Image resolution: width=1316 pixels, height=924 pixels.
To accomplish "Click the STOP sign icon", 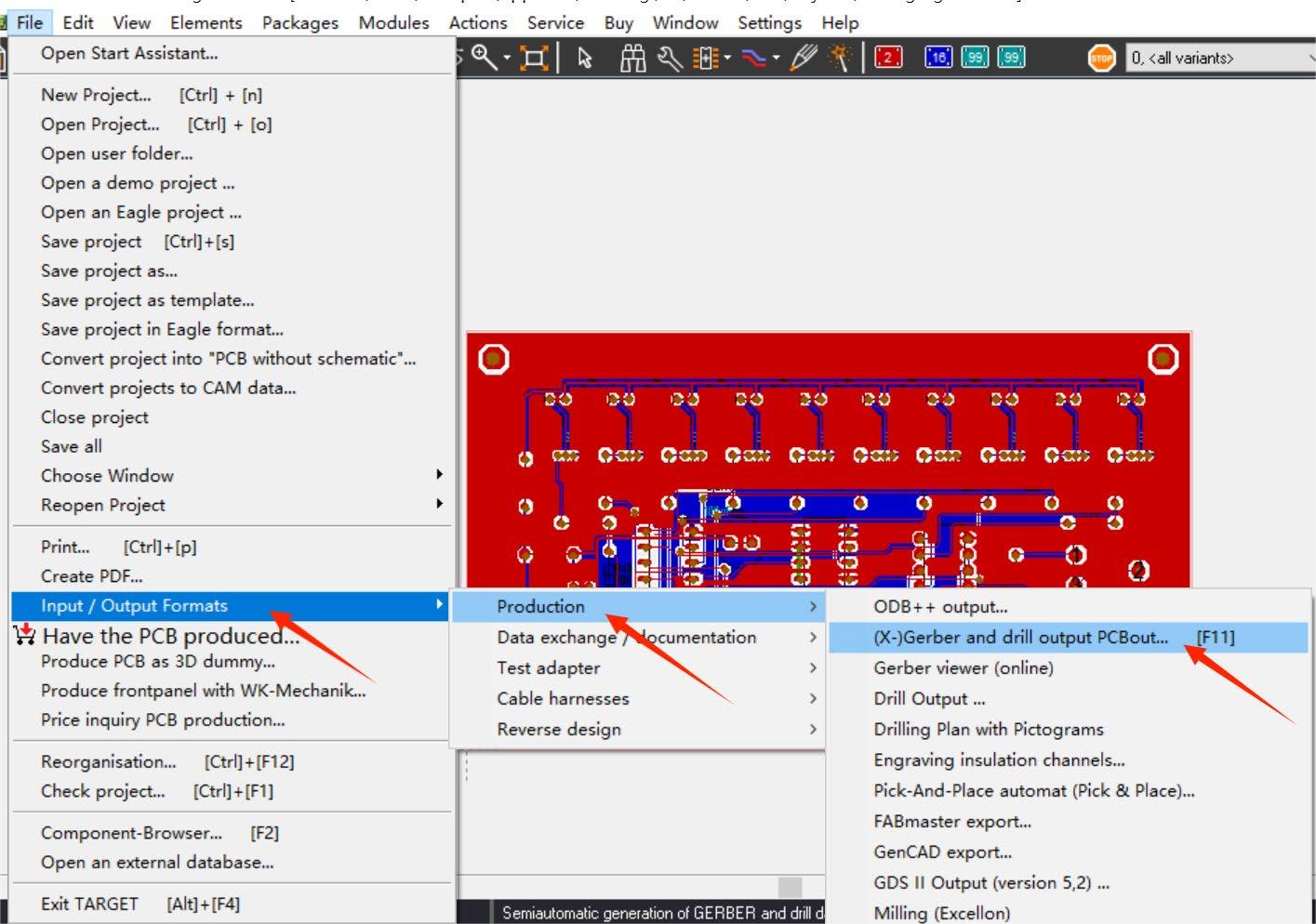I will [1101, 58].
